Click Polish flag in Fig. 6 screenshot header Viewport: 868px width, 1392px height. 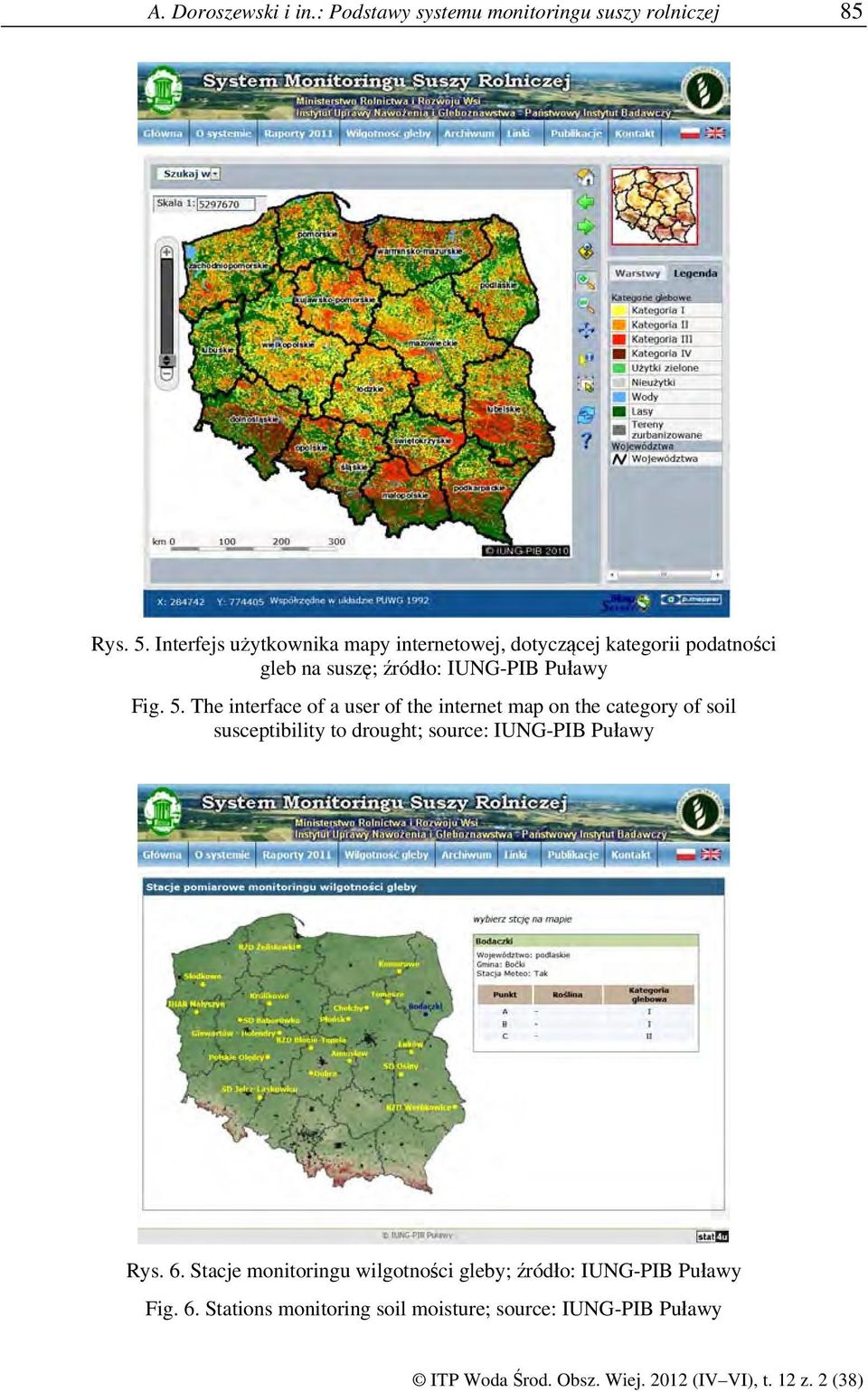point(686,854)
